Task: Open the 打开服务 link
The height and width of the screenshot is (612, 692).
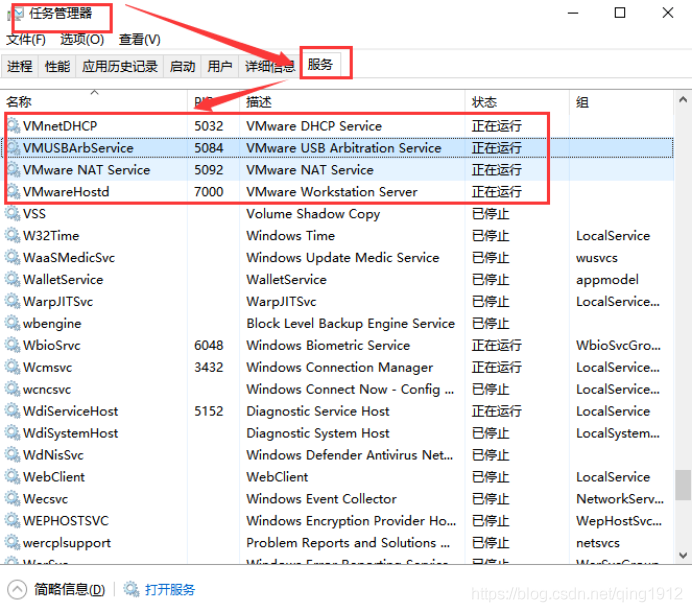Action: 170,589
